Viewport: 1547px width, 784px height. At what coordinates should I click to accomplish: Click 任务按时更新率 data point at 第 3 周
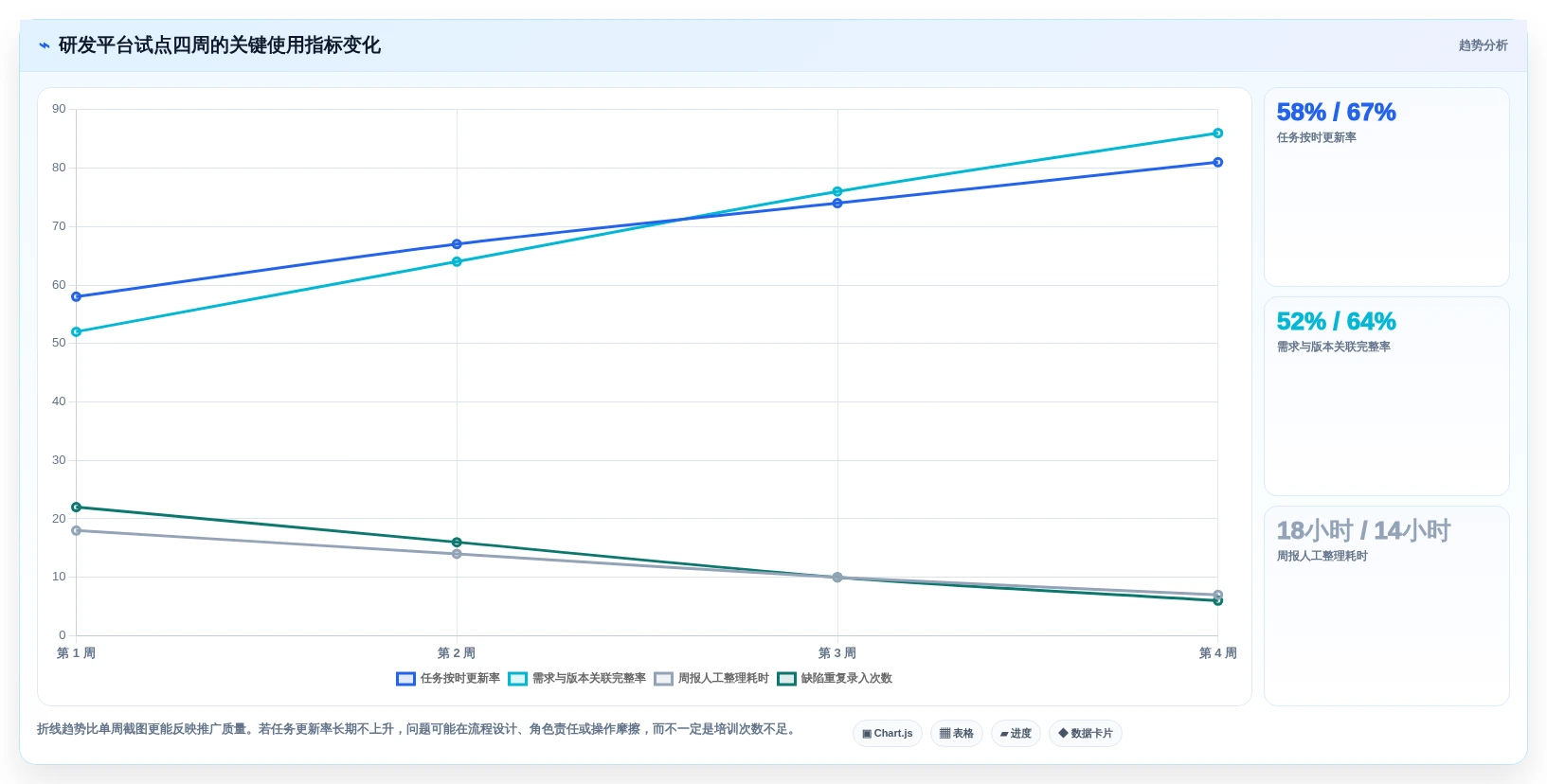click(x=837, y=204)
